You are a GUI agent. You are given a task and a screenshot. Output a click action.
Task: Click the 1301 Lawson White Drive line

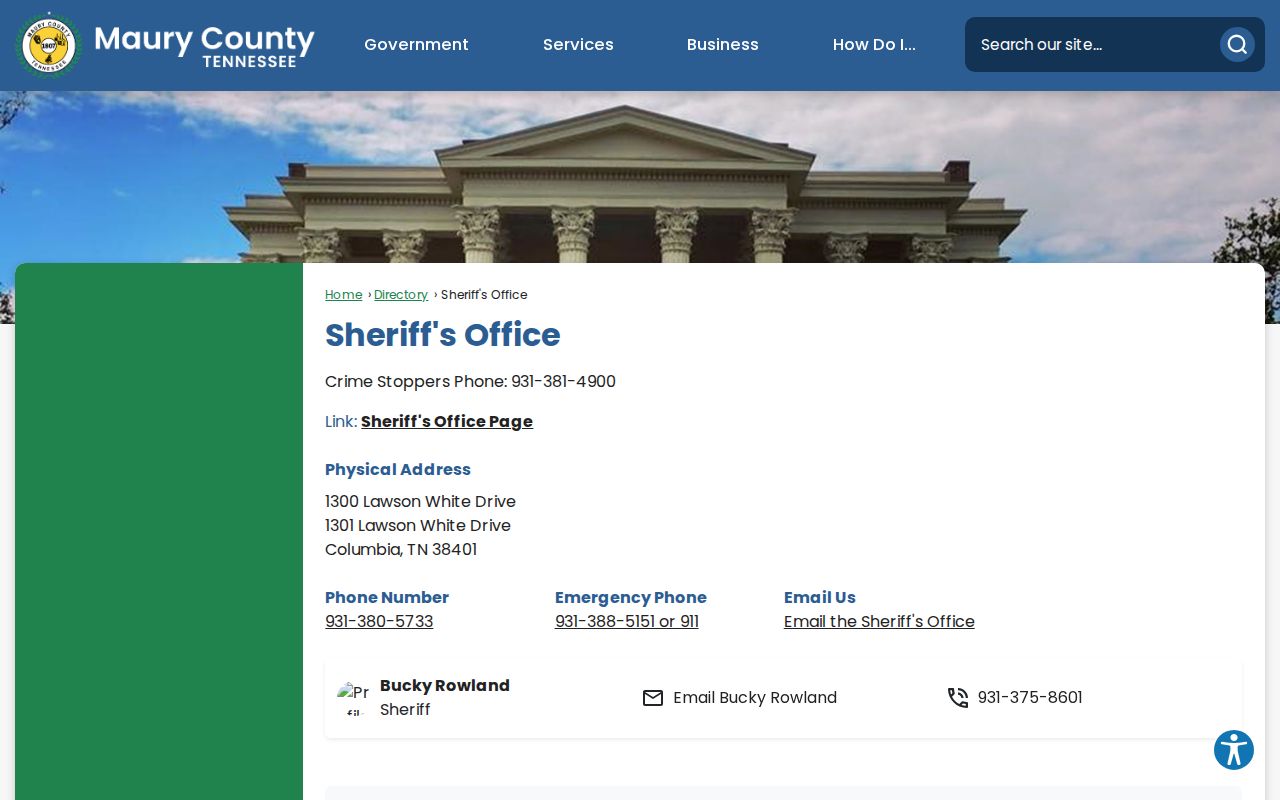(418, 526)
